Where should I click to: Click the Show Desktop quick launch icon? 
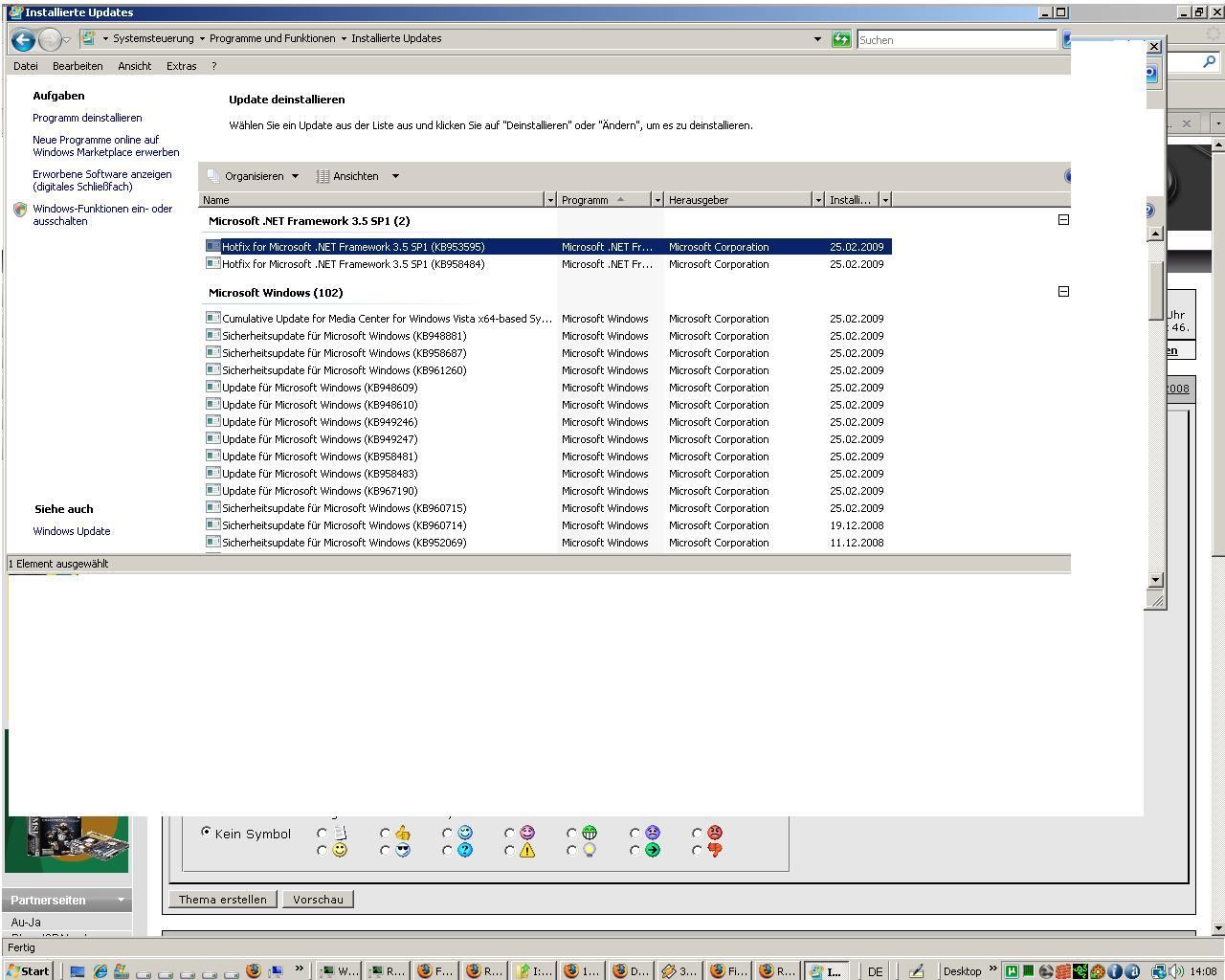click(x=78, y=970)
